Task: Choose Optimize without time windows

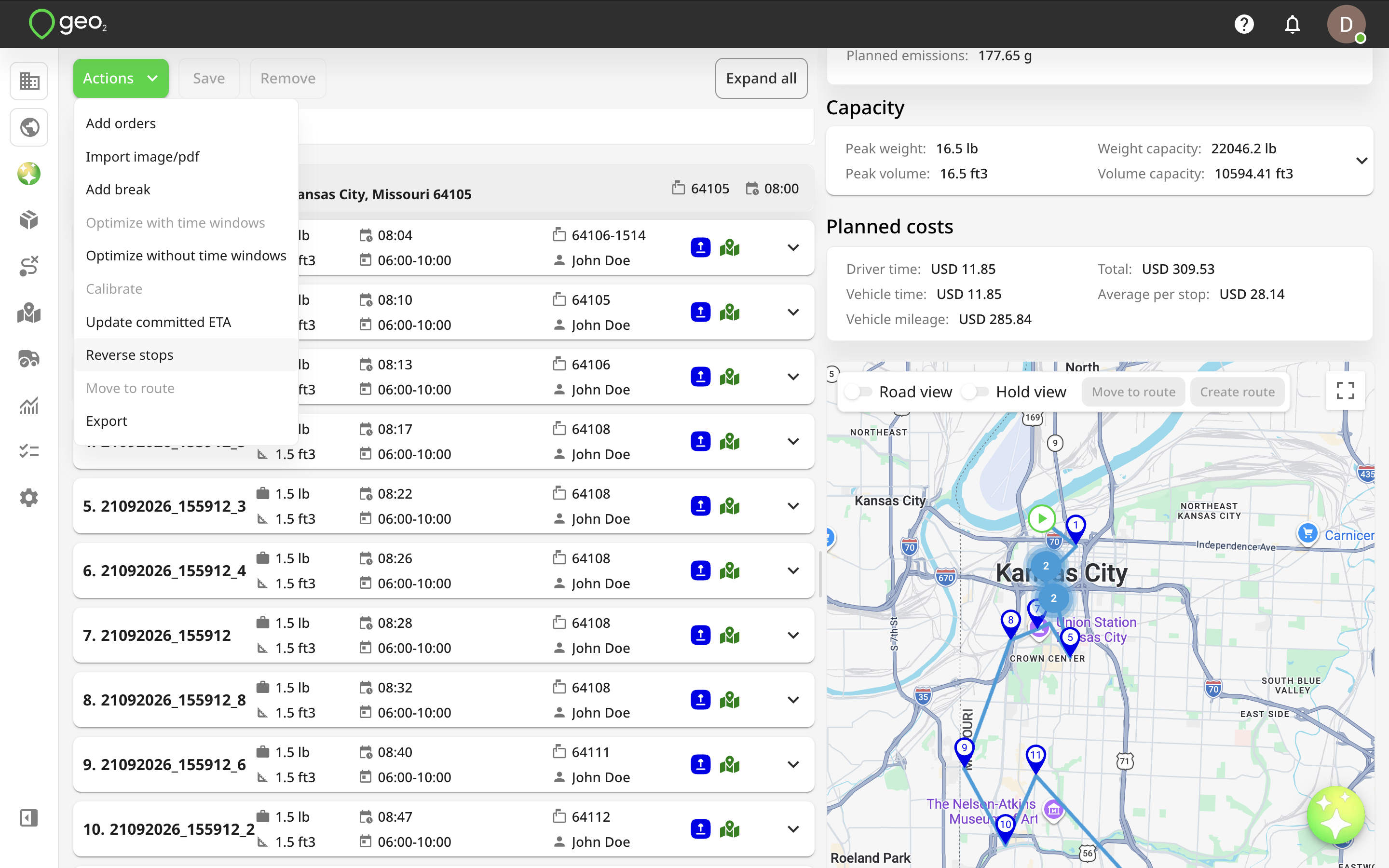Action: pos(186,256)
